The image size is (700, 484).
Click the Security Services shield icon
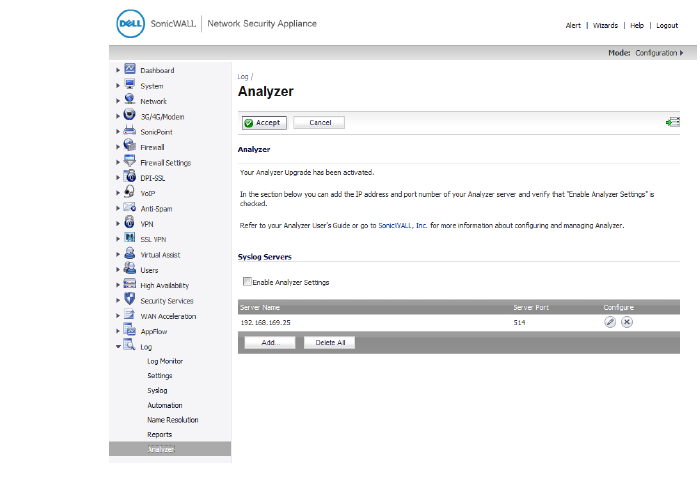pyautogui.click(x=129, y=299)
